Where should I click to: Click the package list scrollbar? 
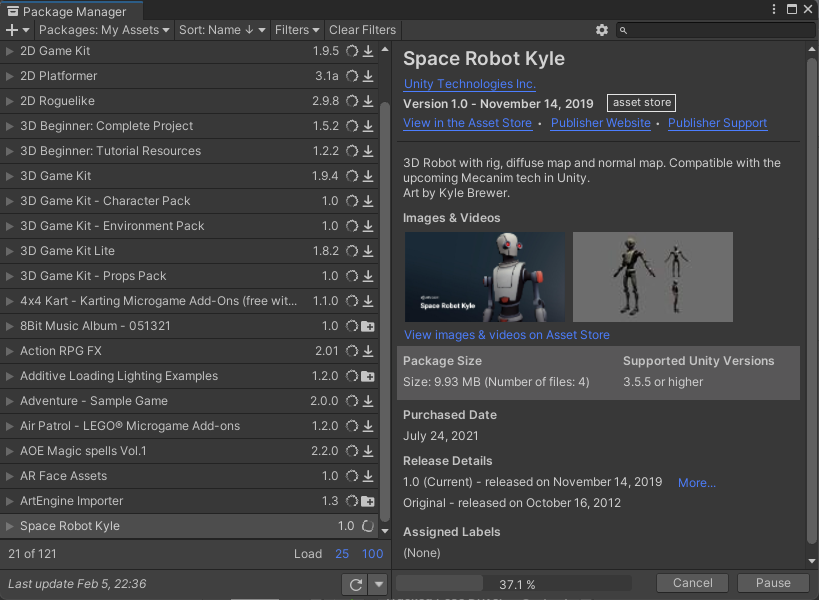point(385,312)
